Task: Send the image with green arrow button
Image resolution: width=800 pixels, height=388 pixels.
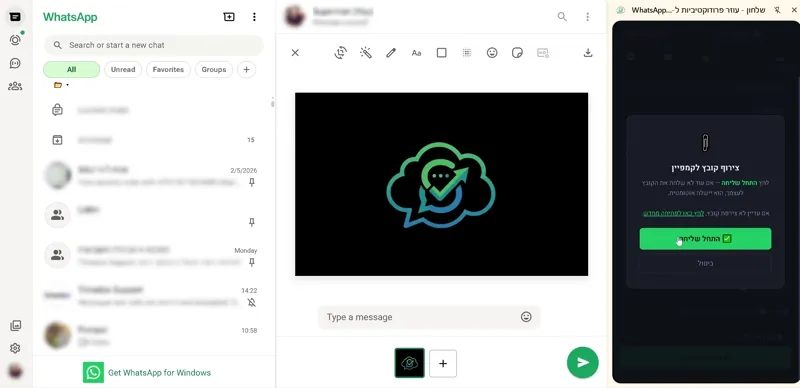Action: (583, 362)
